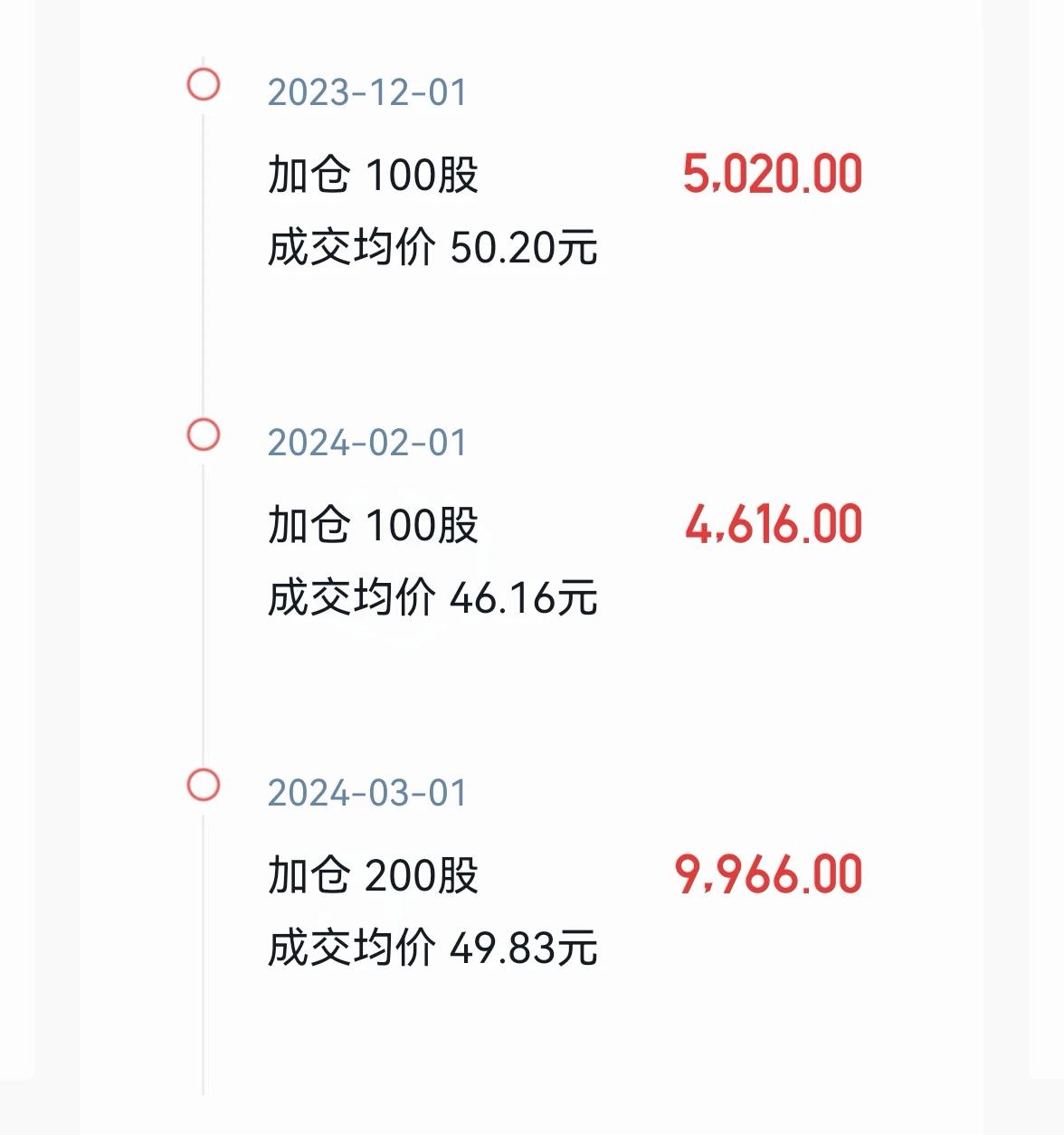Tap the 加仓 200股 entry

click(x=373, y=875)
